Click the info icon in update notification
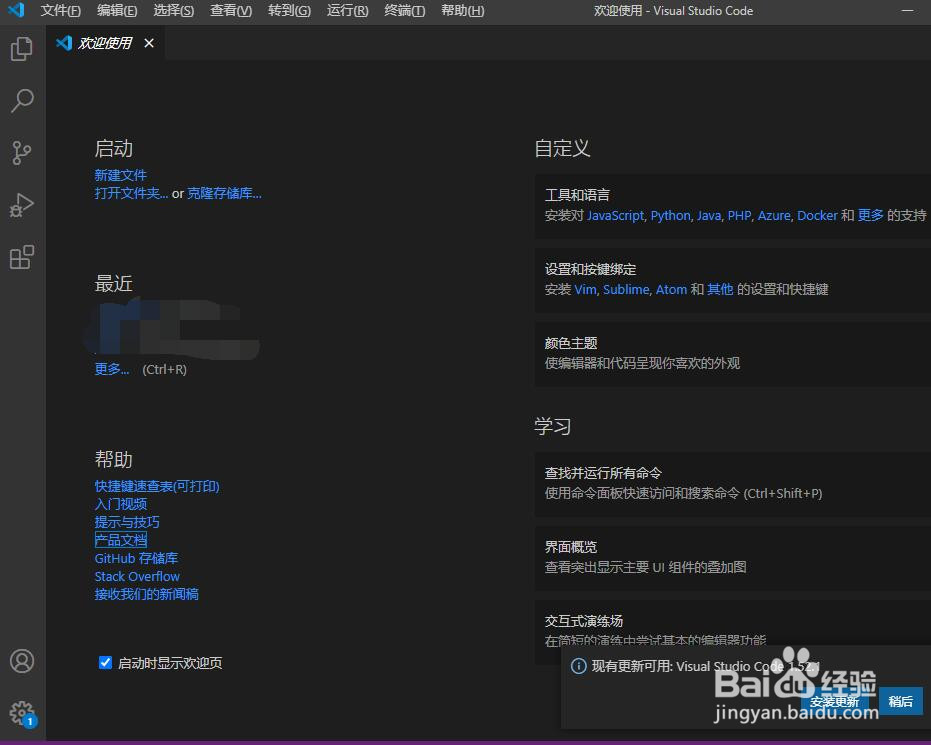Screen dimensions: 931x745 [x=578, y=666]
